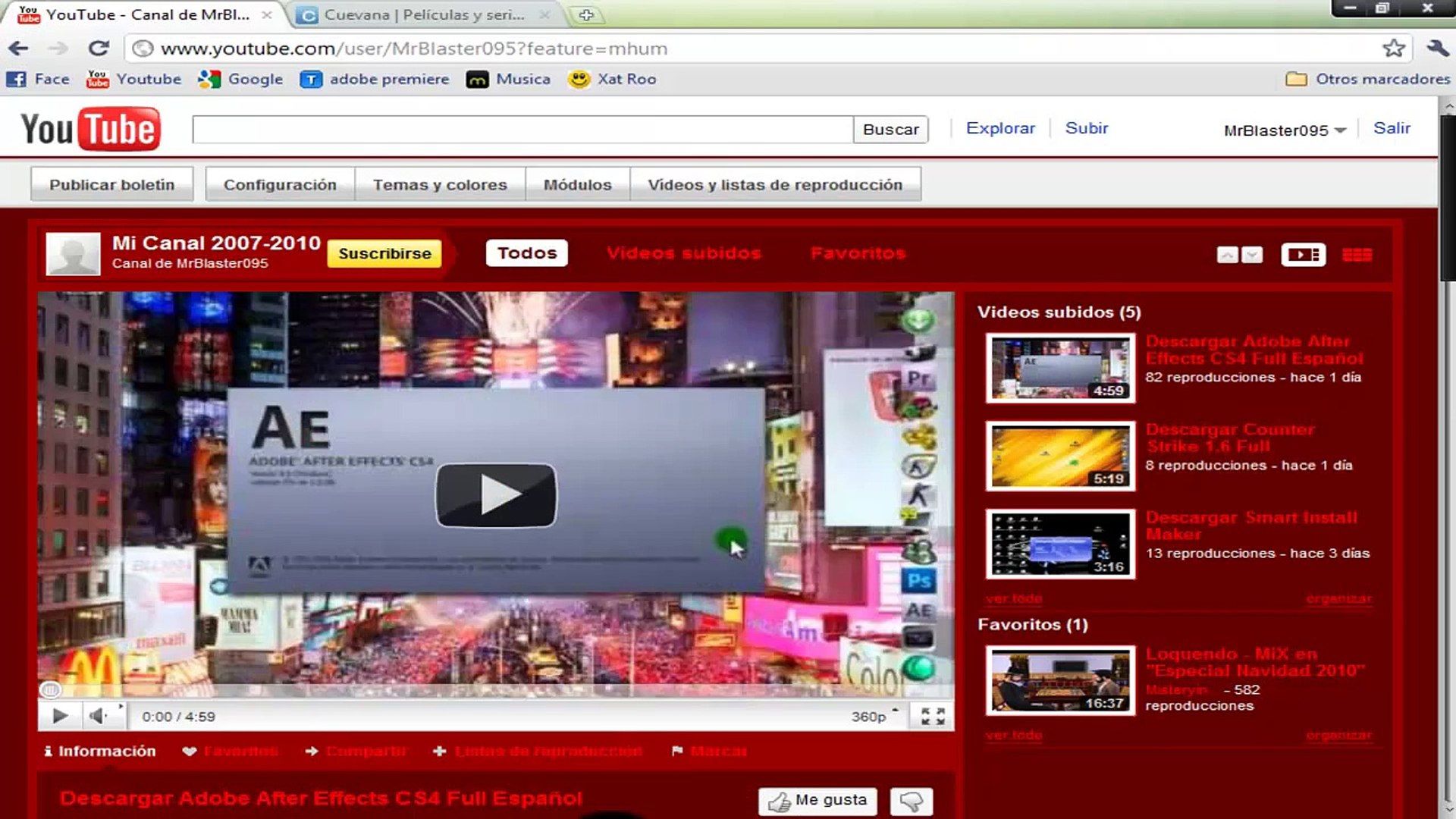The image size is (1456, 819).
Task: Switch to the Cuevana browser tab
Action: click(x=423, y=14)
